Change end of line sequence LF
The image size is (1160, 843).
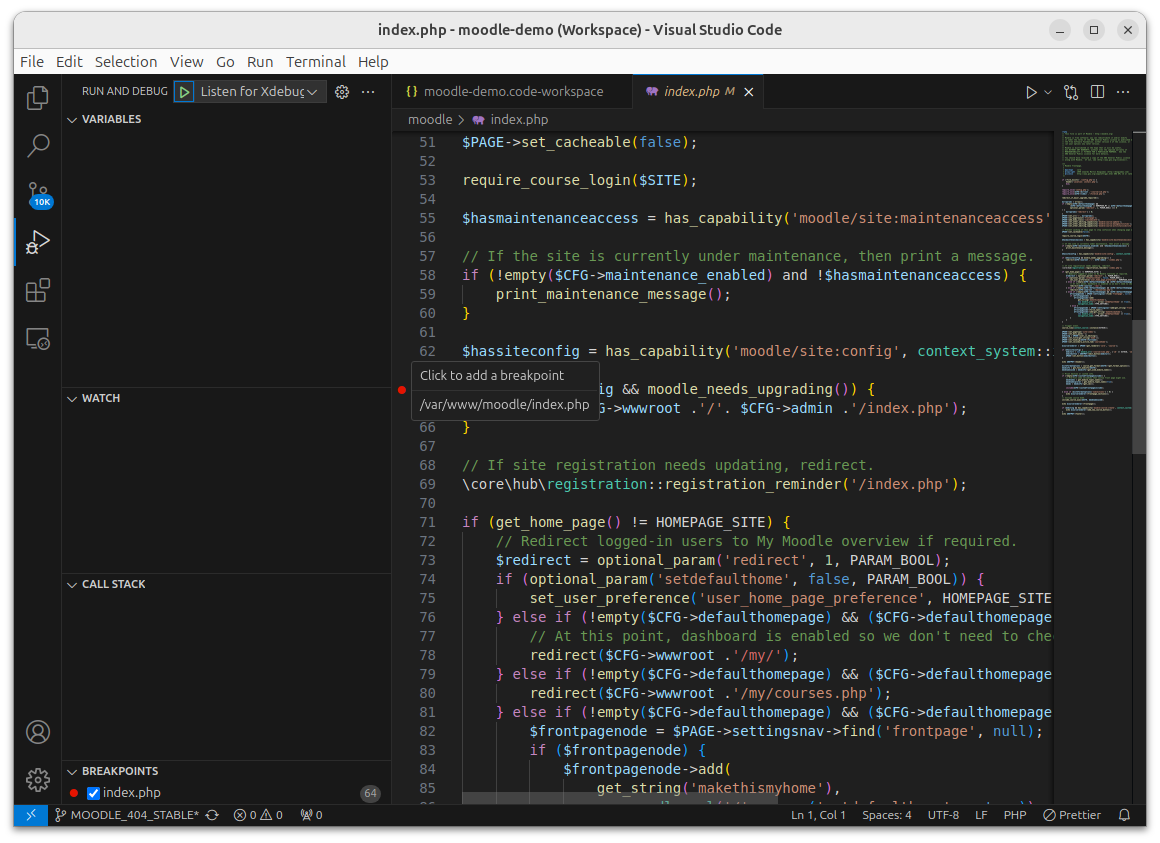tap(981, 815)
